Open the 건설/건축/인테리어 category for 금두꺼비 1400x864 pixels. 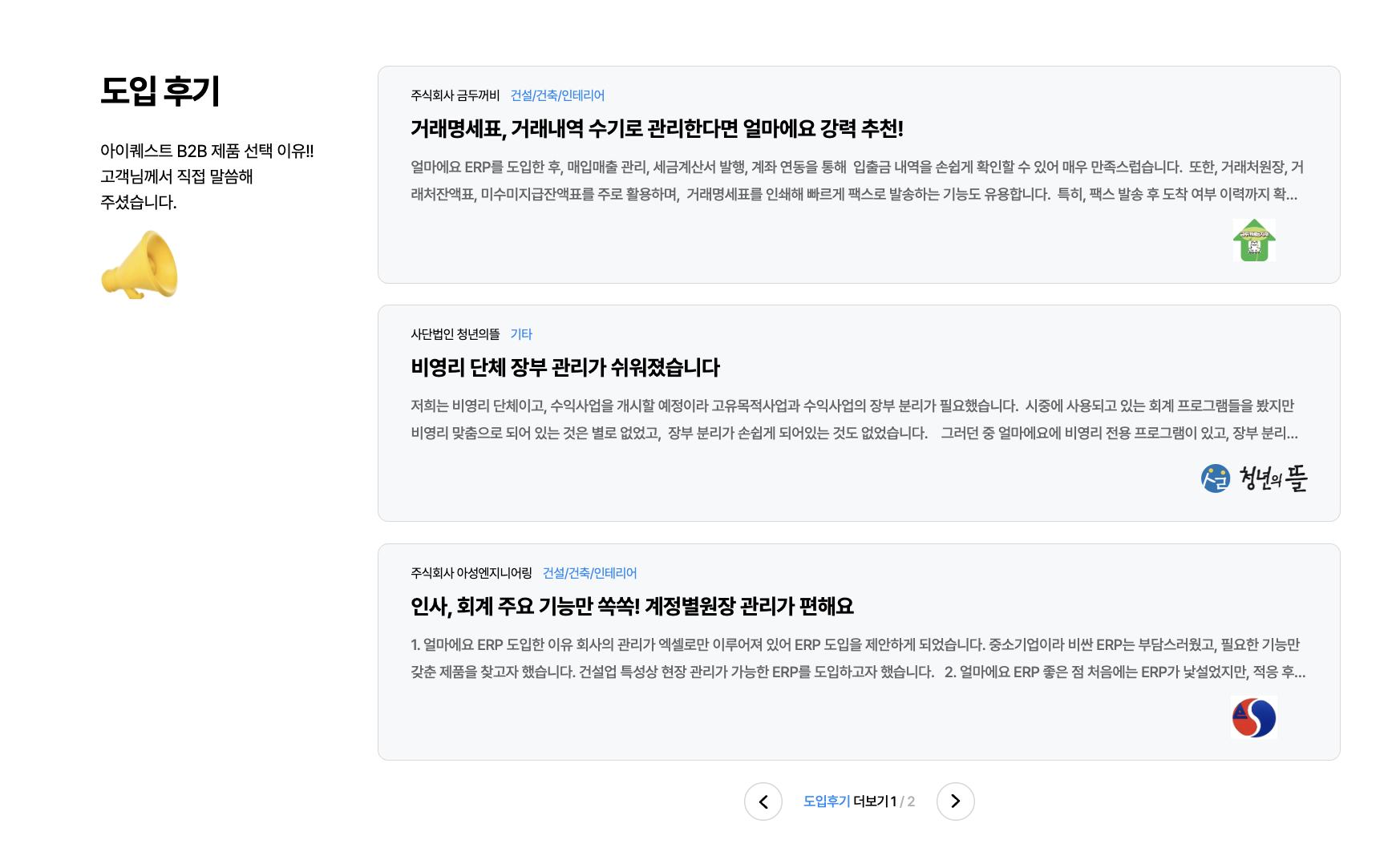559,95
